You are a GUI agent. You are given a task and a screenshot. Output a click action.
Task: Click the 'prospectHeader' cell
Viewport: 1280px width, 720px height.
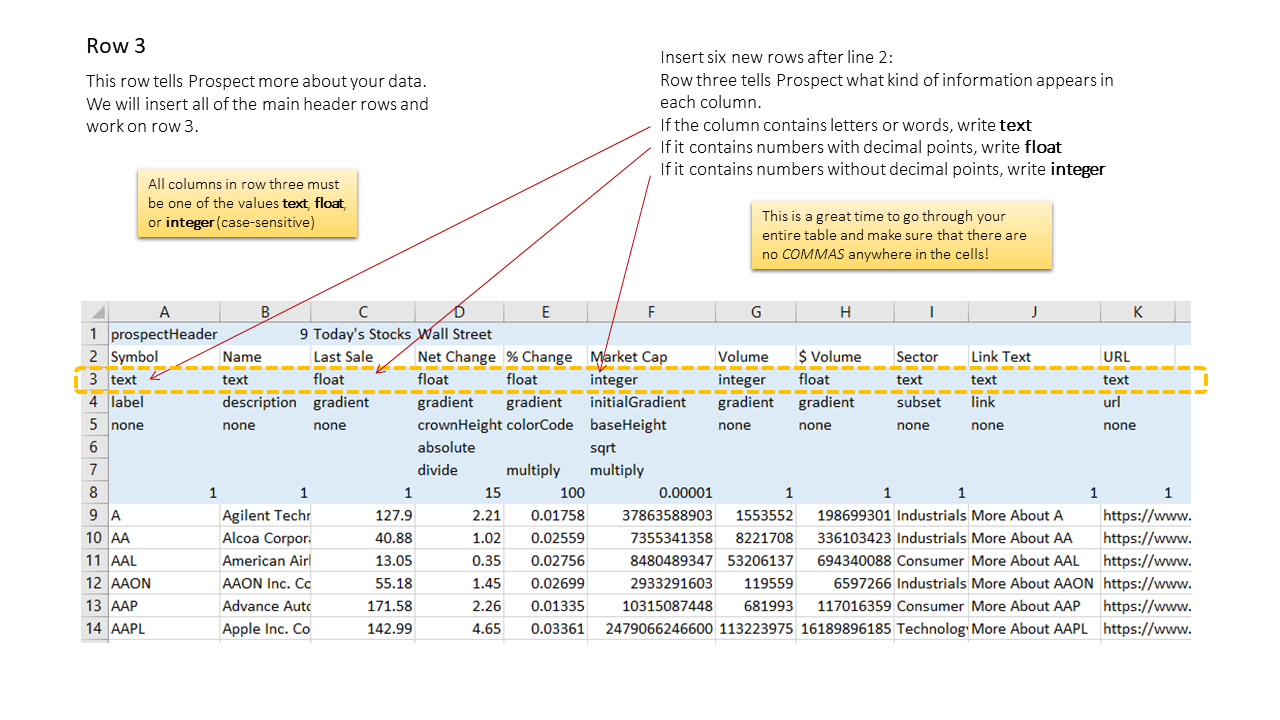coord(164,334)
